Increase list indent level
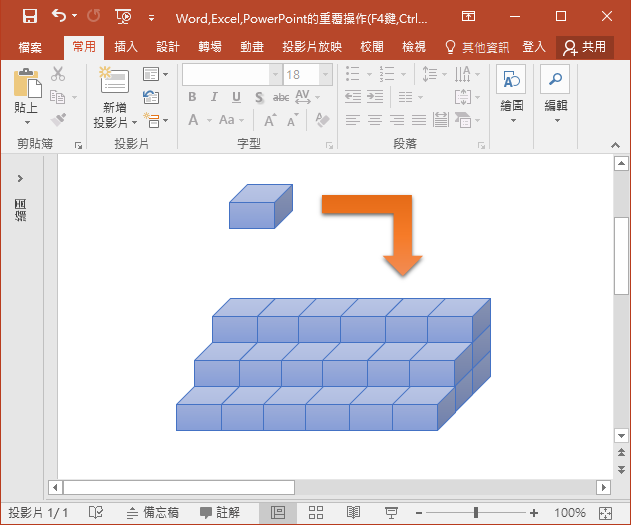The image size is (631, 525). [x=375, y=97]
